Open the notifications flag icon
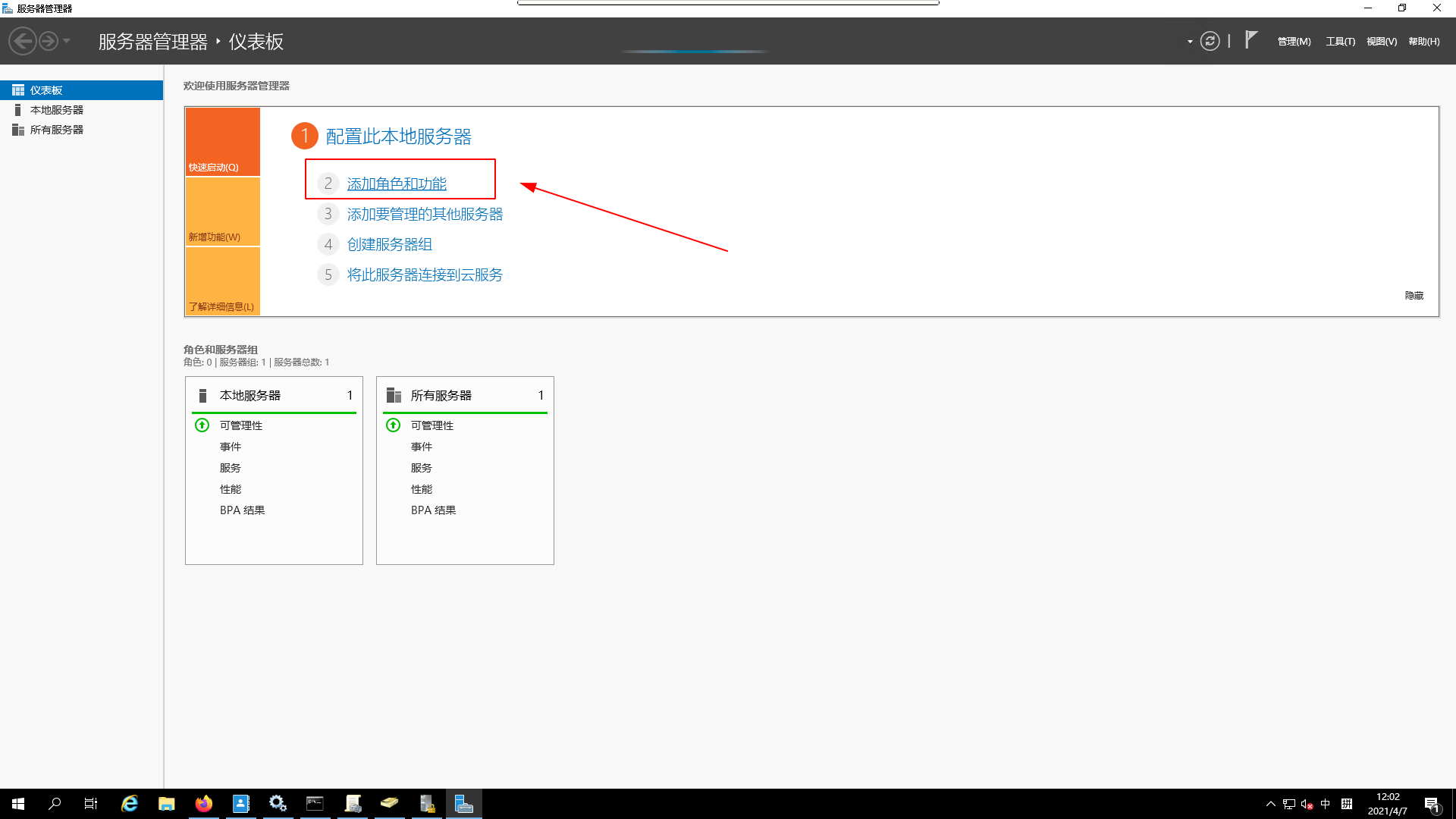Image resolution: width=1456 pixels, height=819 pixels. pos(1250,39)
